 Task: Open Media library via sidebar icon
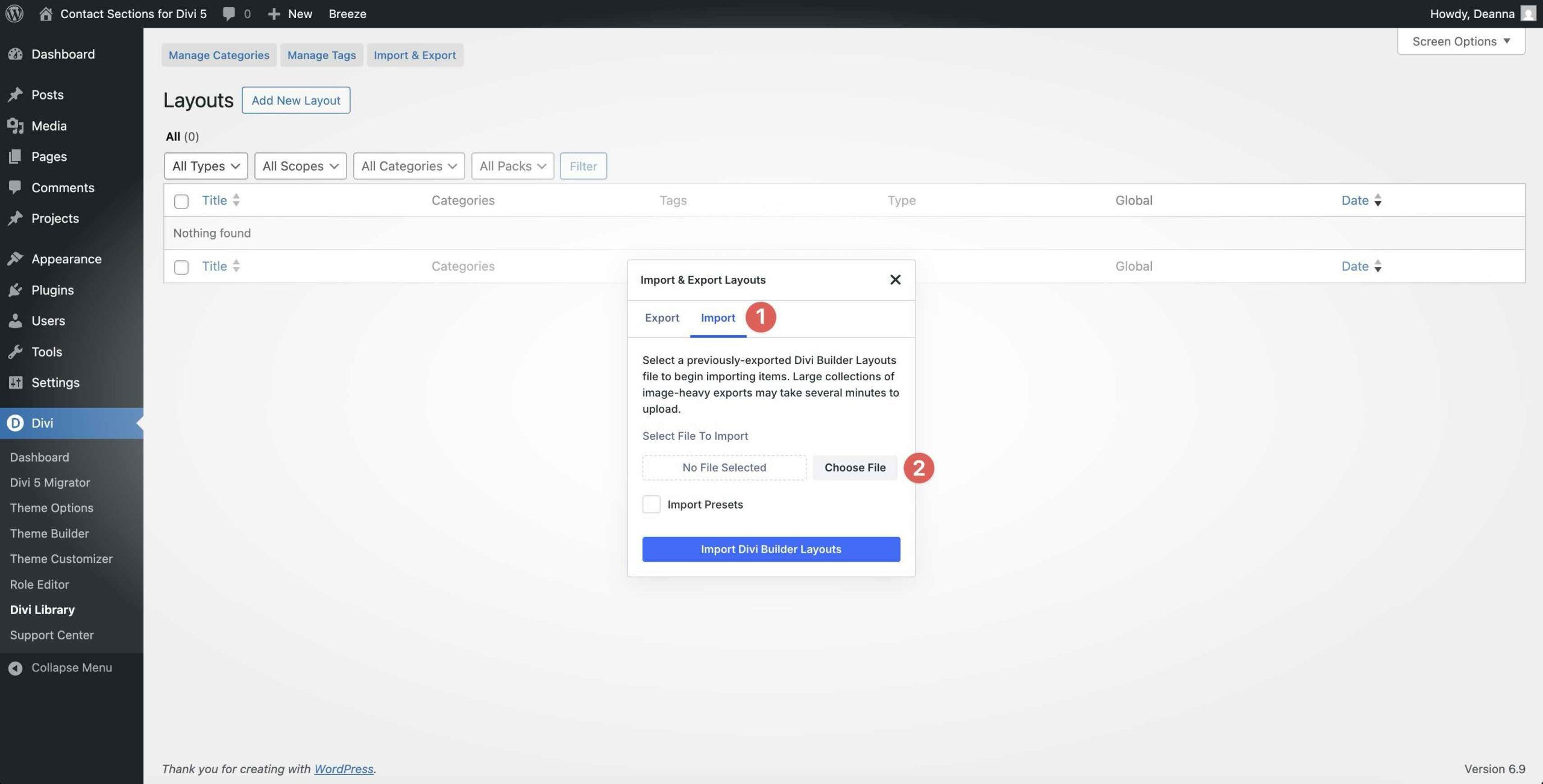[16, 125]
